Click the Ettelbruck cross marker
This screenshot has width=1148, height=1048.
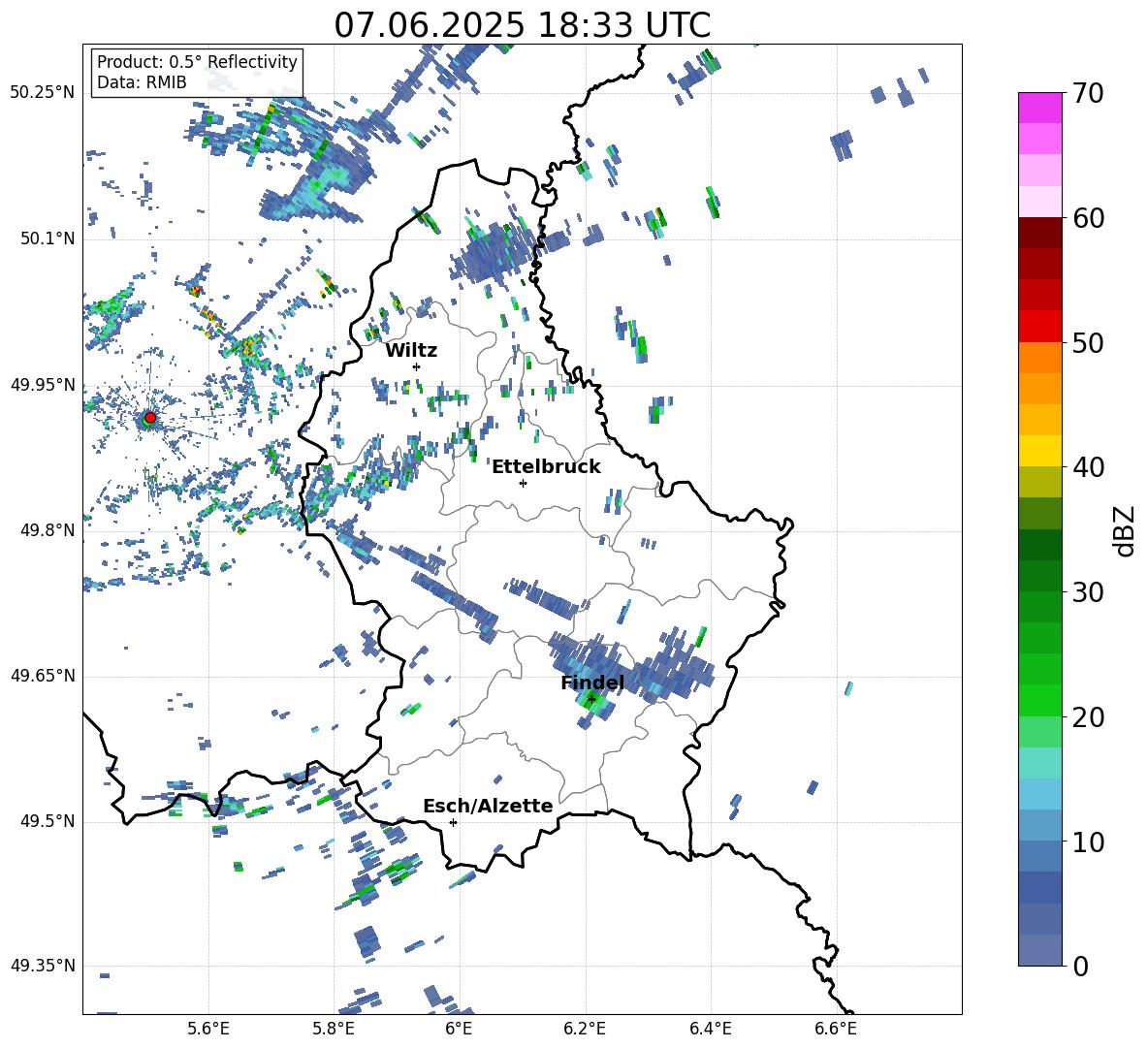(523, 483)
